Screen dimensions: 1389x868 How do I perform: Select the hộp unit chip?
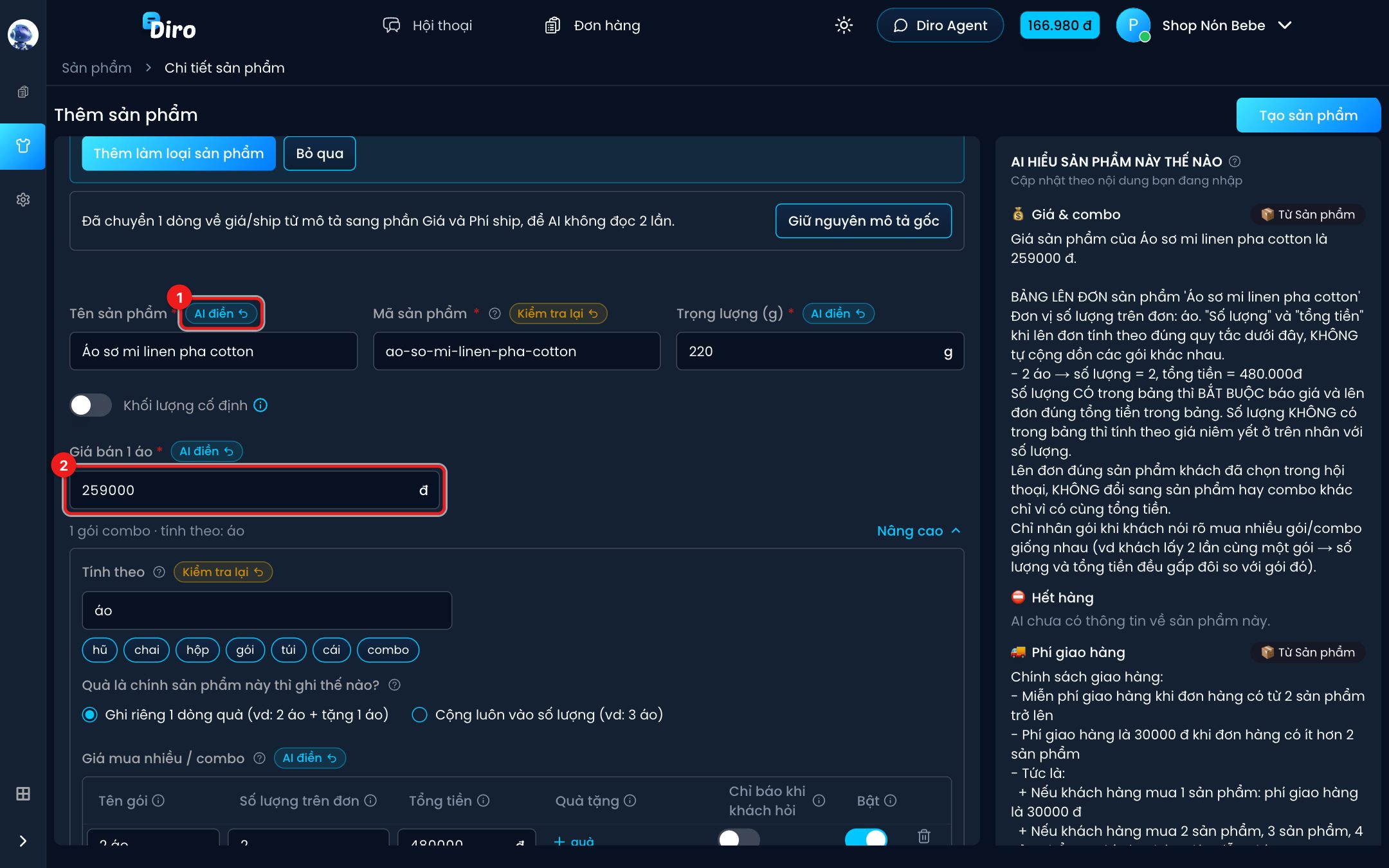pyautogui.click(x=197, y=650)
